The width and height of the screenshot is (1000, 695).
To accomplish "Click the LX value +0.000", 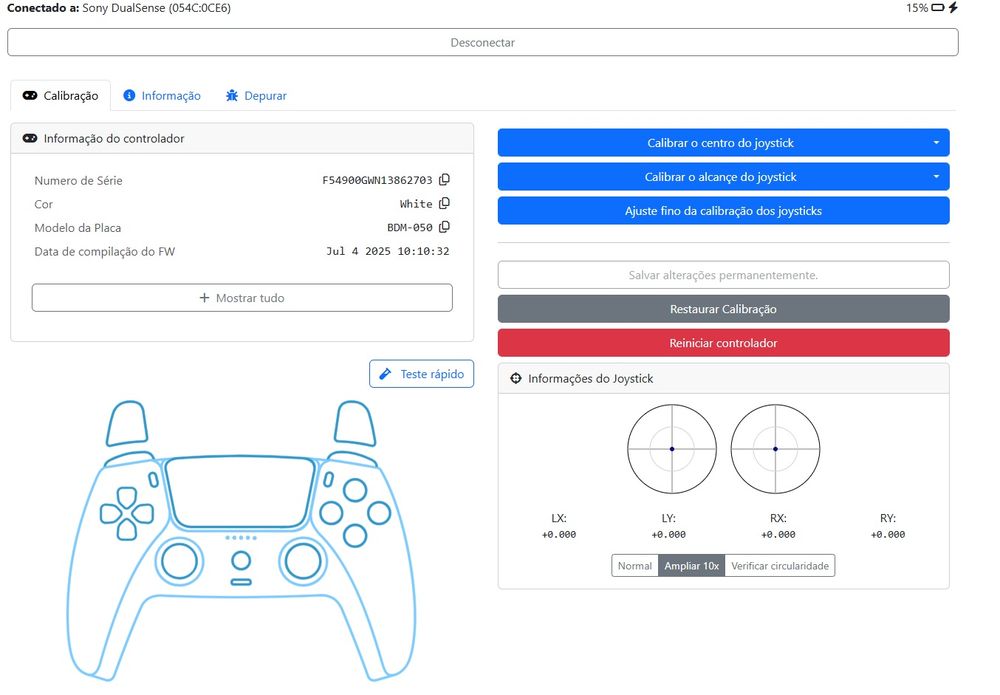I will [x=559, y=534].
